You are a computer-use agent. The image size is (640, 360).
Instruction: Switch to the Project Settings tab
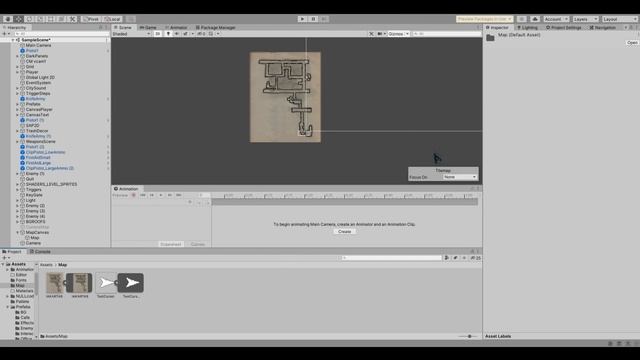[563, 27]
